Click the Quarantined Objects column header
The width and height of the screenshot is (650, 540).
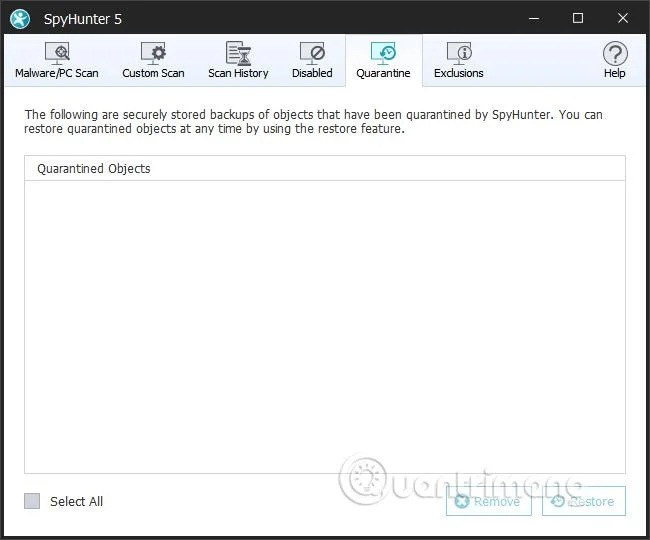(325, 168)
